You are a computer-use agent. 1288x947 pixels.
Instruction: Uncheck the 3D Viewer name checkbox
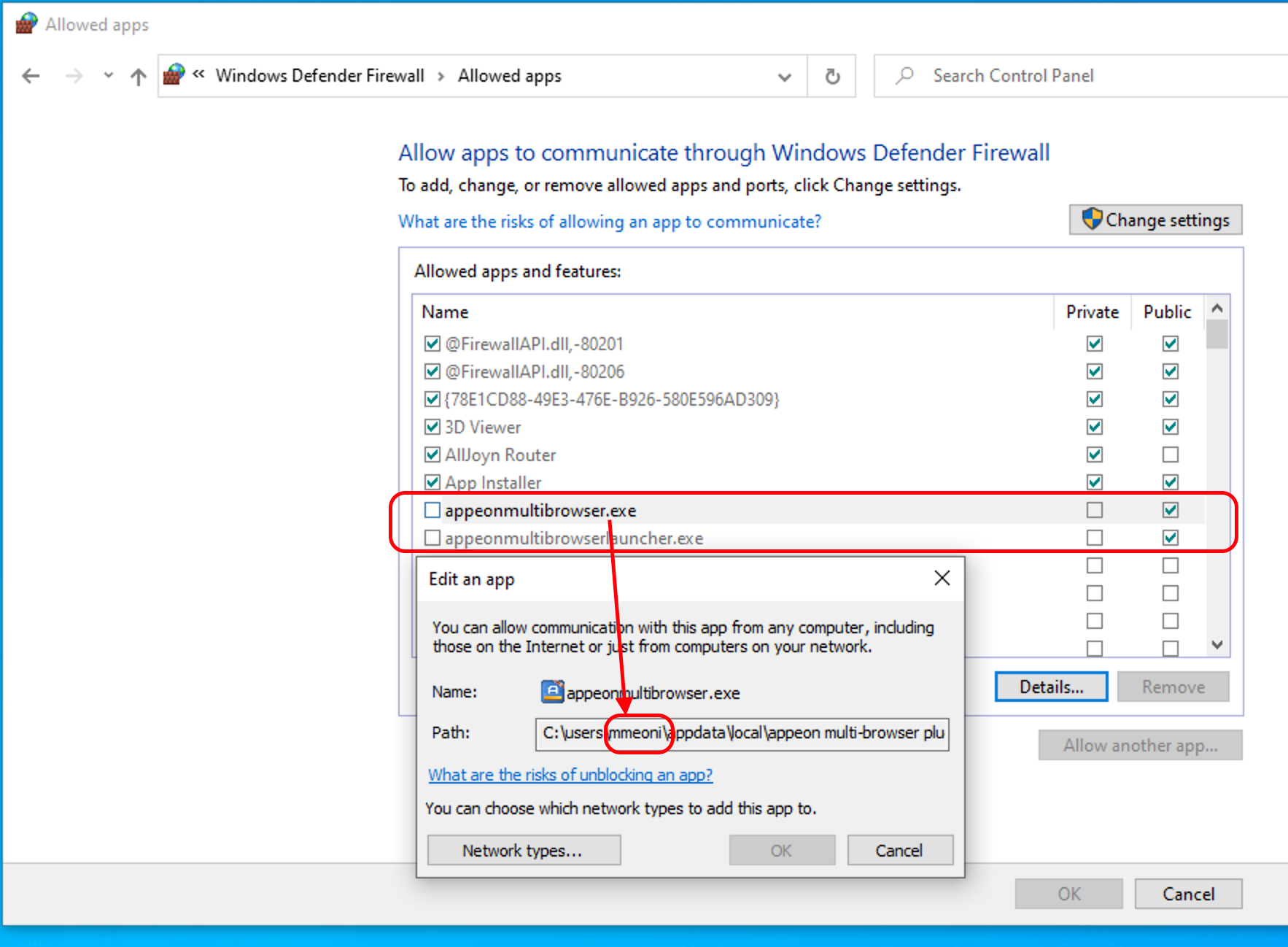coord(432,427)
